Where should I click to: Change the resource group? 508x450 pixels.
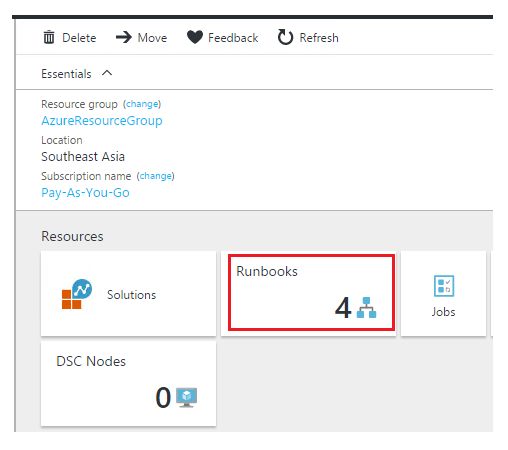142,104
